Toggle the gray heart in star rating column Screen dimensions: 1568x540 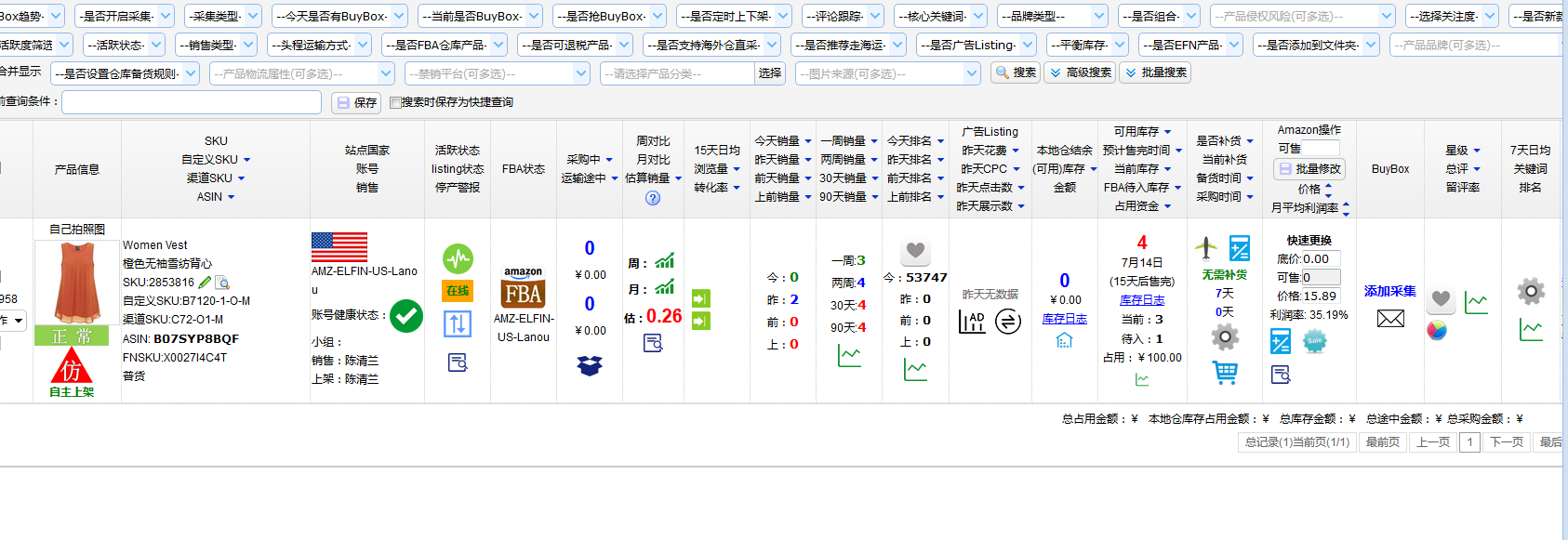pos(1441,299)
